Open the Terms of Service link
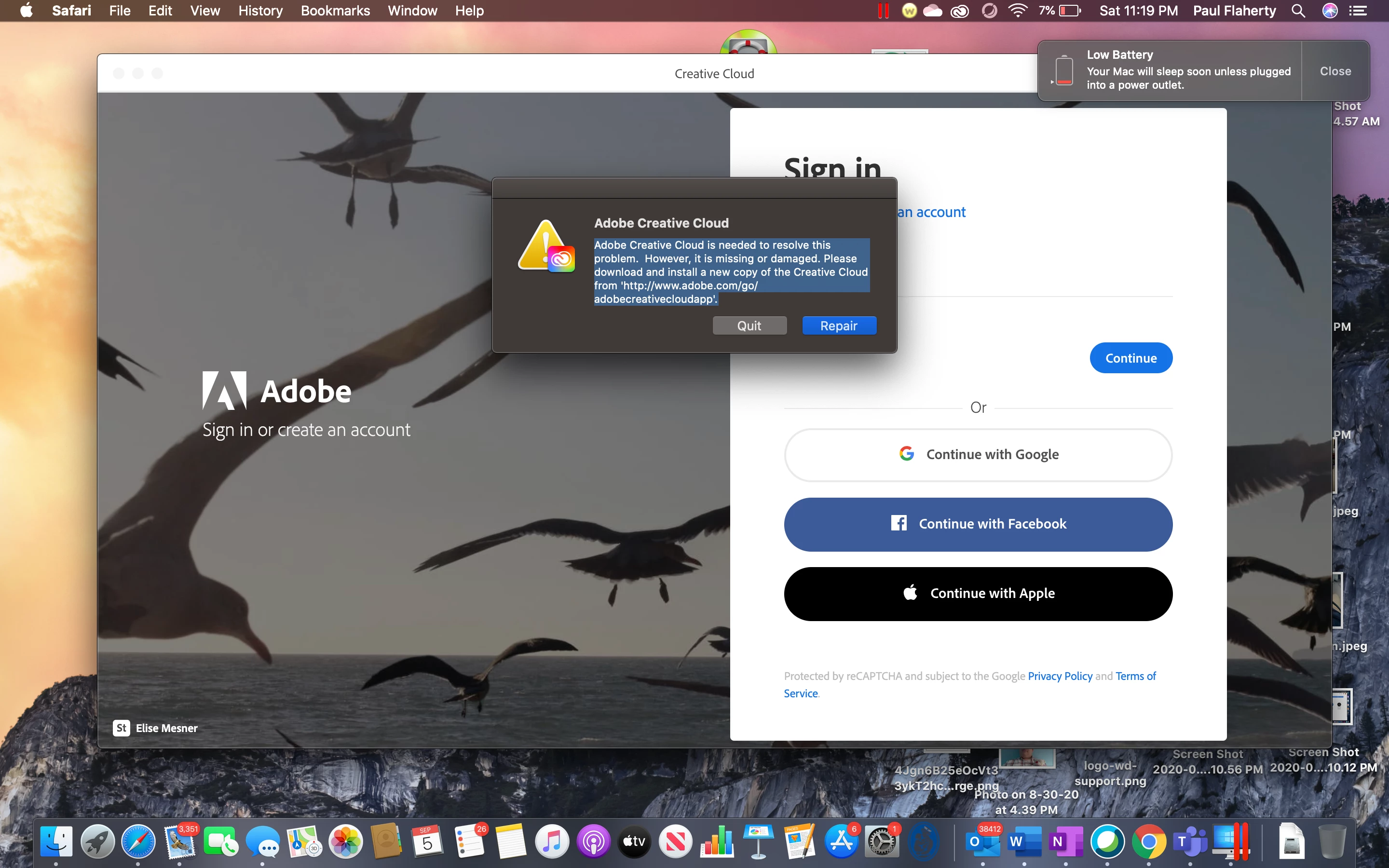Viewport: 1389px width, 868px height. pos(1135,676)
